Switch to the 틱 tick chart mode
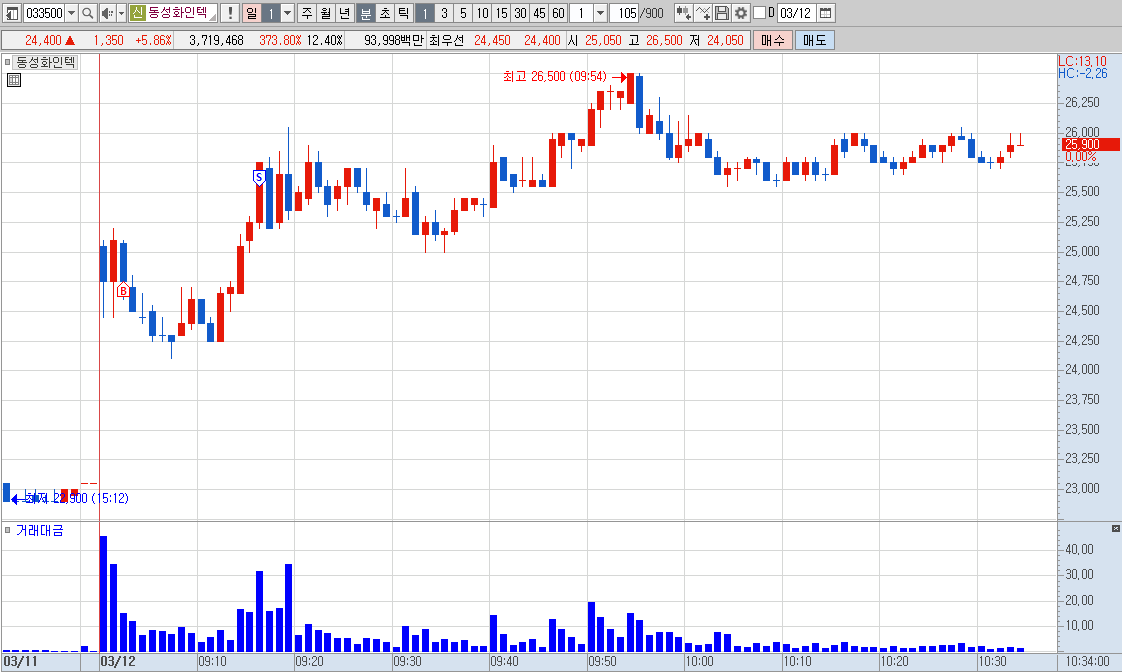Image resolution: width=1122 pixels, height=672 pixels. tap(404, 13)
